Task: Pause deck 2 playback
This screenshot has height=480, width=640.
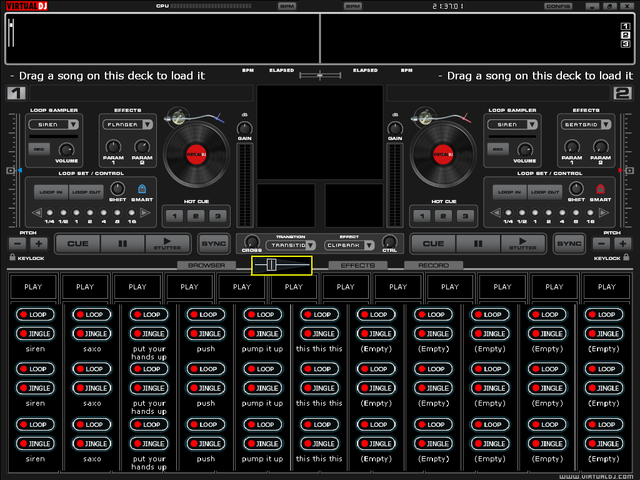Action: tap(478, 244)
